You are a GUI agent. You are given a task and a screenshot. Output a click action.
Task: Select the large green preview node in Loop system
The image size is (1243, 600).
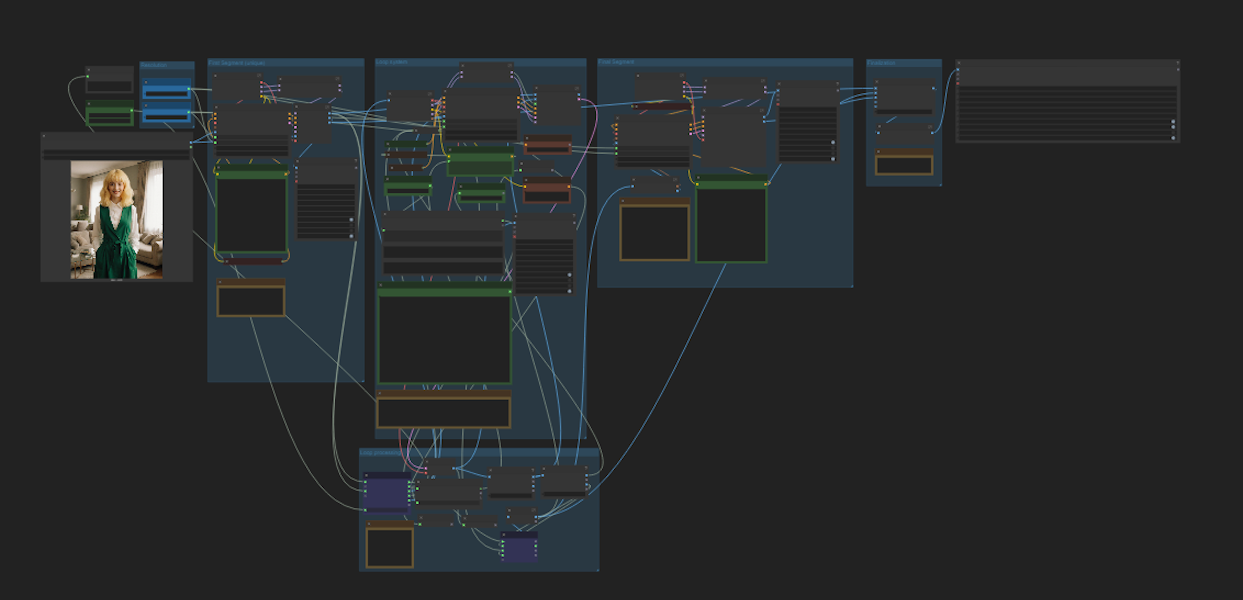click(x=444, y=338)
